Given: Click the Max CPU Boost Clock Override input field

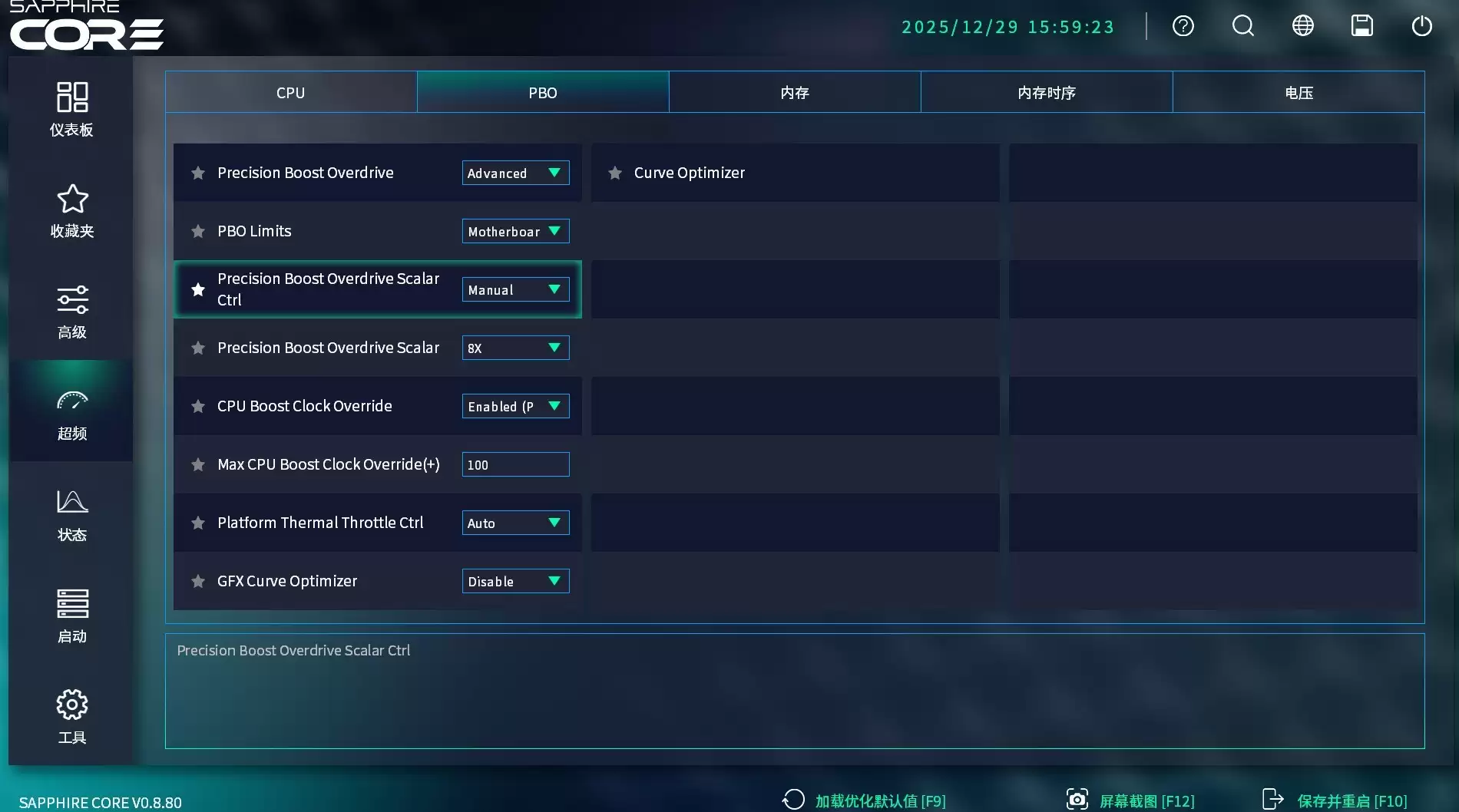Looking at the screenshot, I should (x=515, y=464).
